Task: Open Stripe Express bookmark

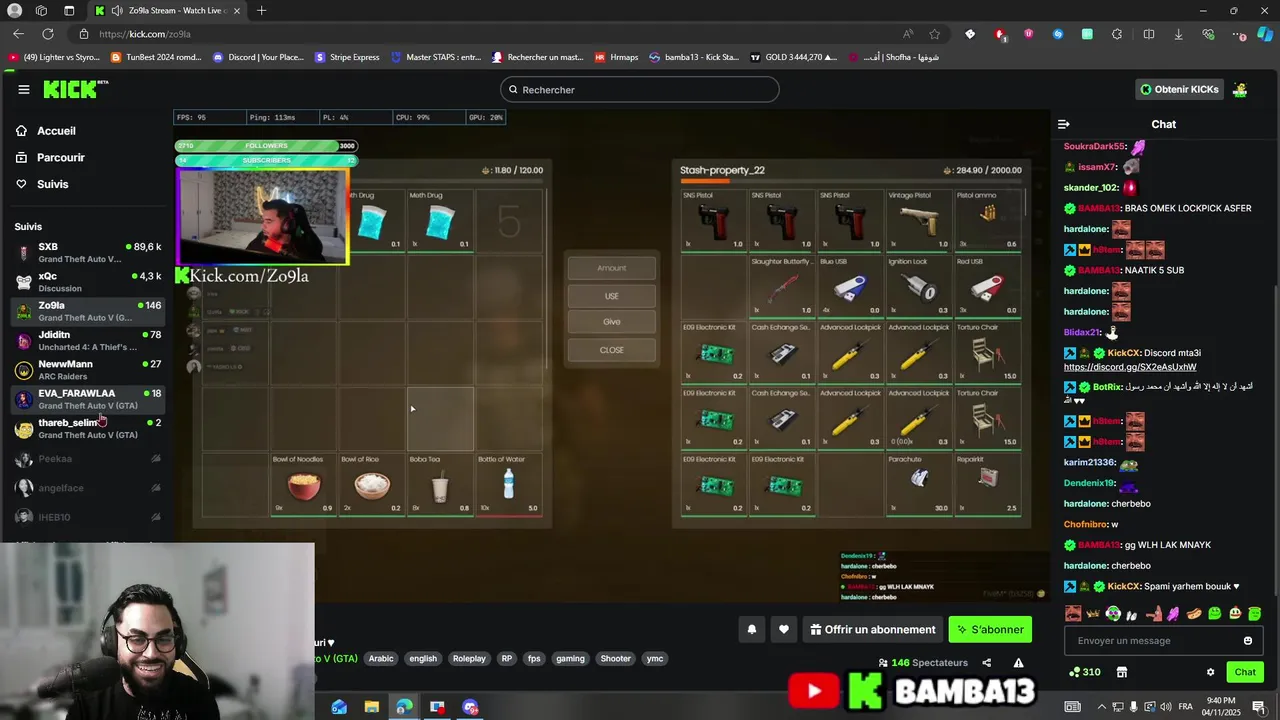Action: point(347,57)
